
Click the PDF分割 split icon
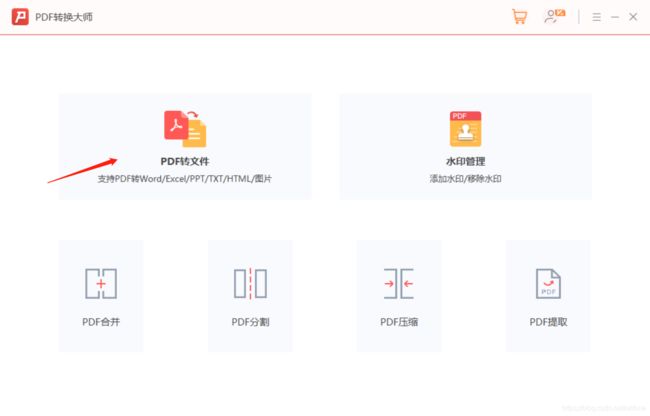point(250,284)
